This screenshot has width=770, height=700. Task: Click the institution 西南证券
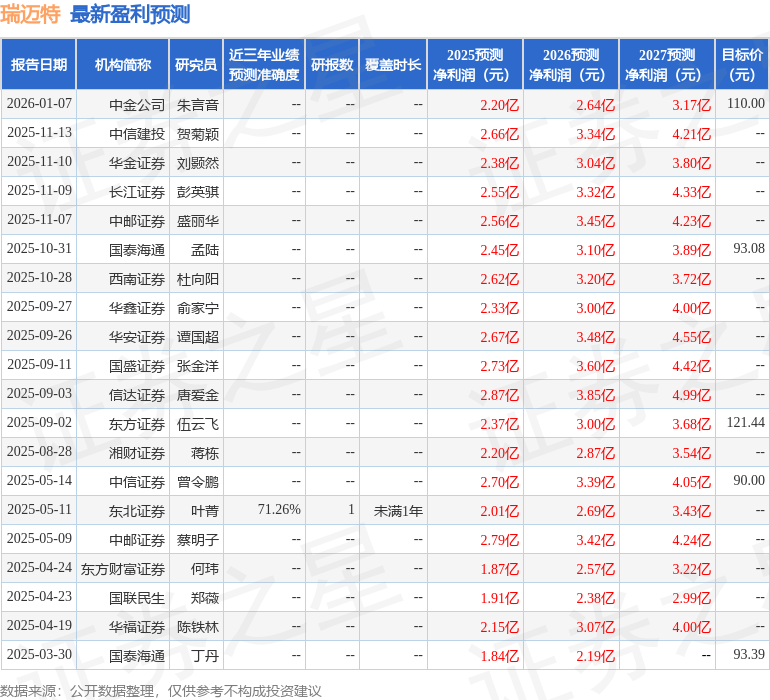click(137, 279)
